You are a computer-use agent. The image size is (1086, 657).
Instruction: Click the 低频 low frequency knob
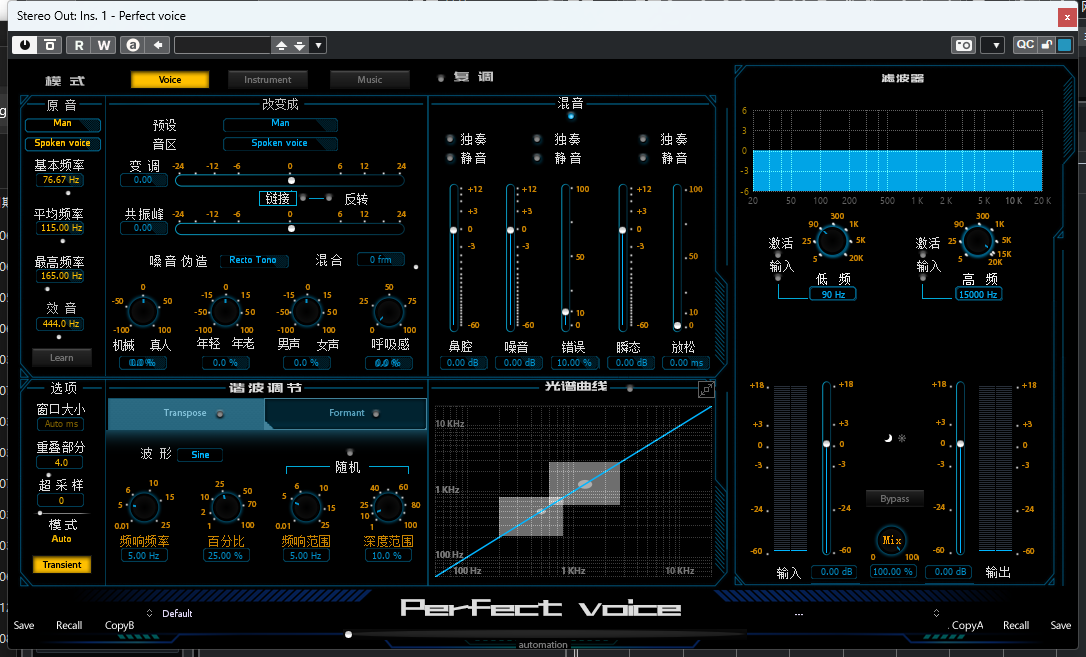pyautogui.click(x=832, y=241)
